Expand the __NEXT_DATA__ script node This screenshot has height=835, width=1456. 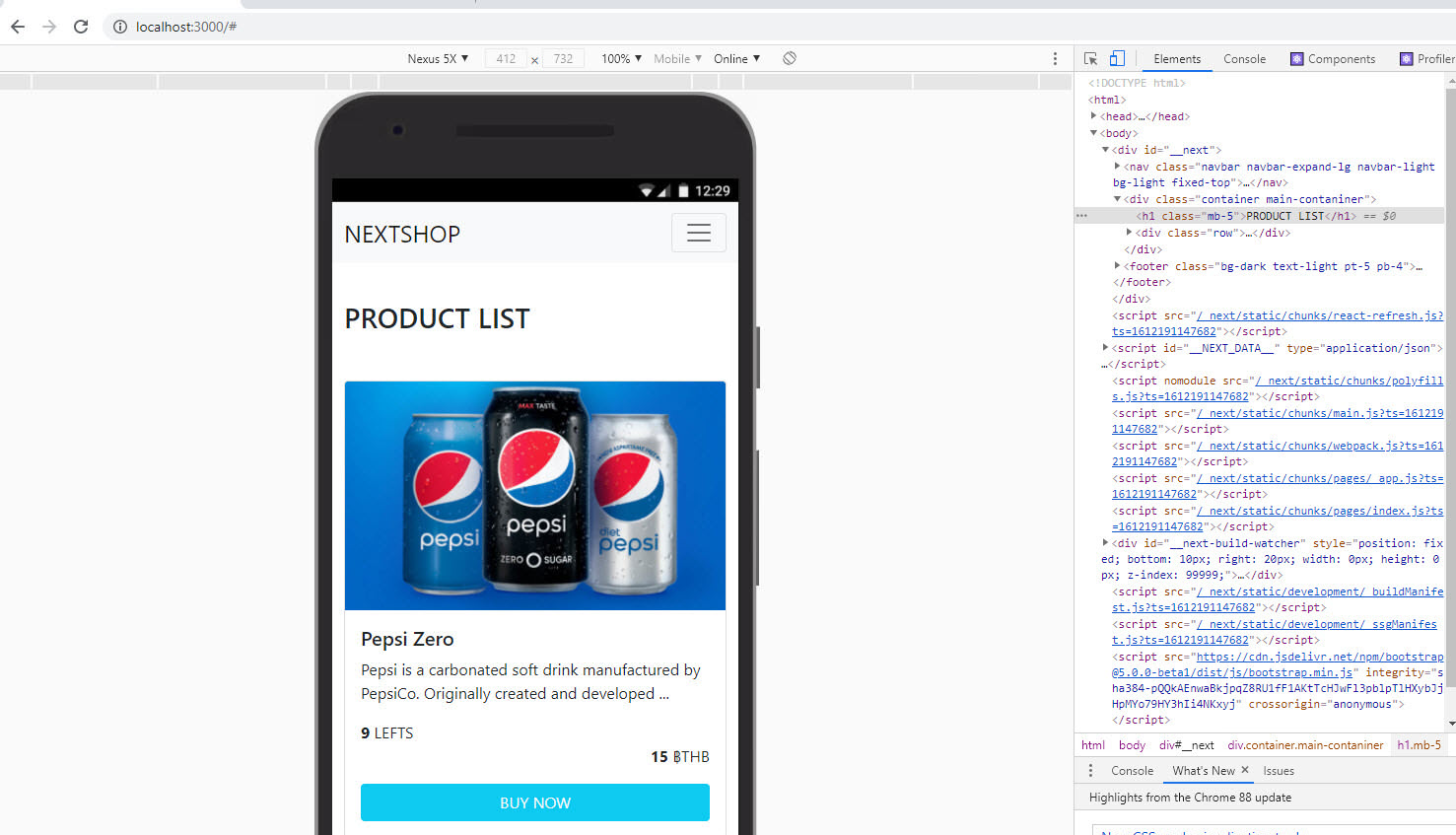(x=1105, y=348)
